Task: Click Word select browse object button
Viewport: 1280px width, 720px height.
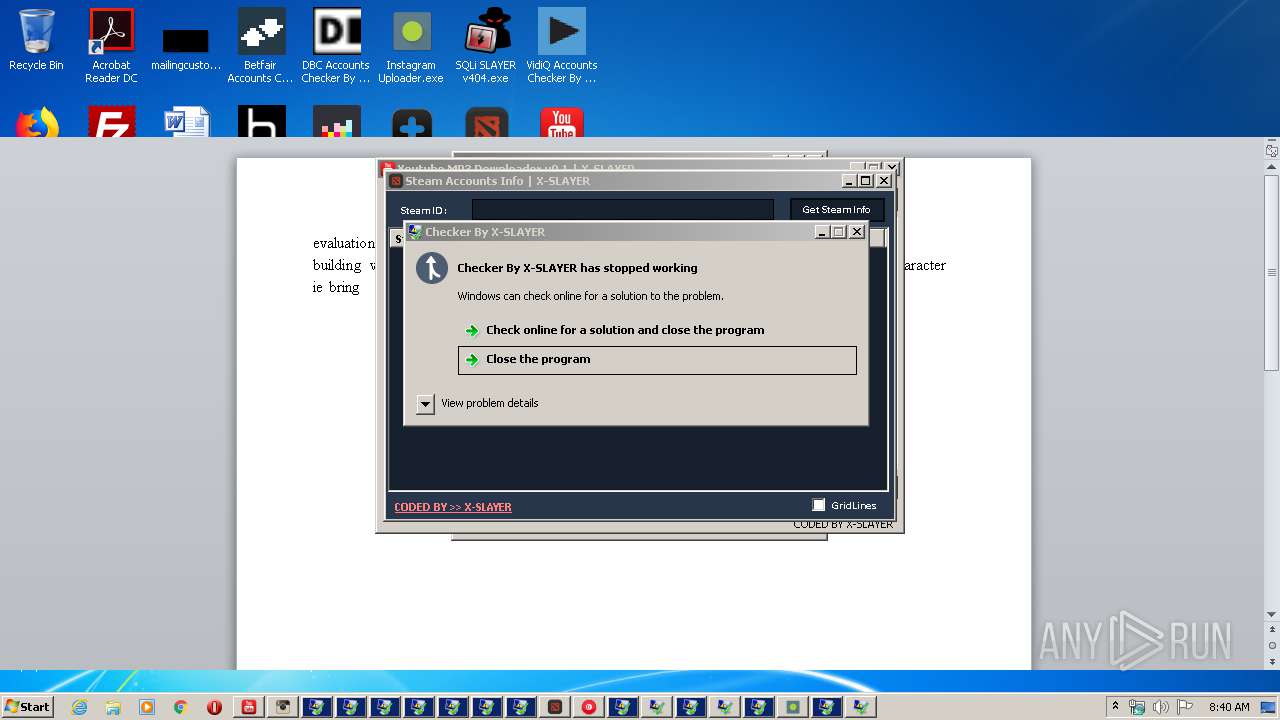Action: pyautogui.click(x=1272, y=646)
